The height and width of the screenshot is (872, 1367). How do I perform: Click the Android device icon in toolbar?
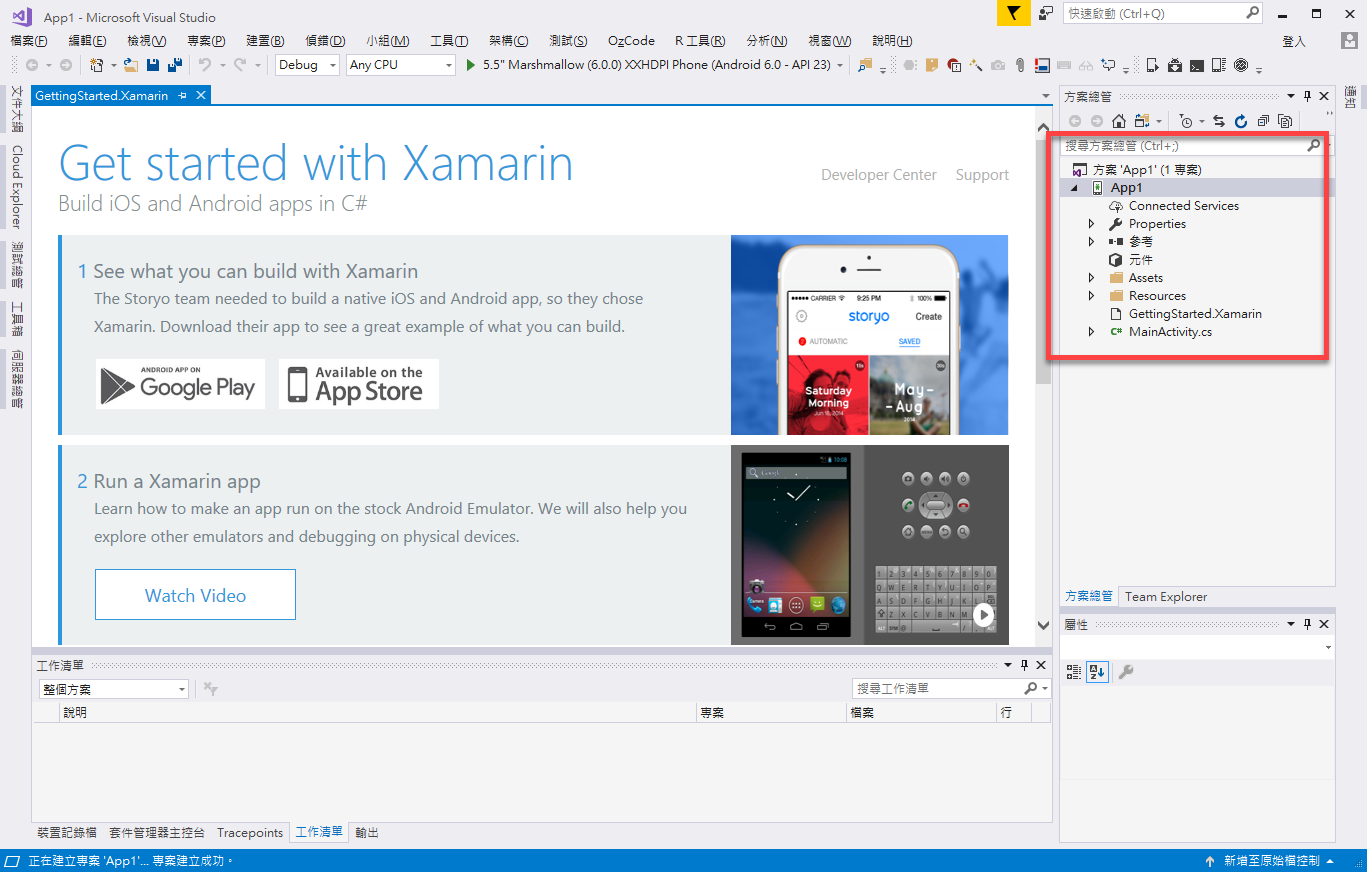coord(1153,65)
